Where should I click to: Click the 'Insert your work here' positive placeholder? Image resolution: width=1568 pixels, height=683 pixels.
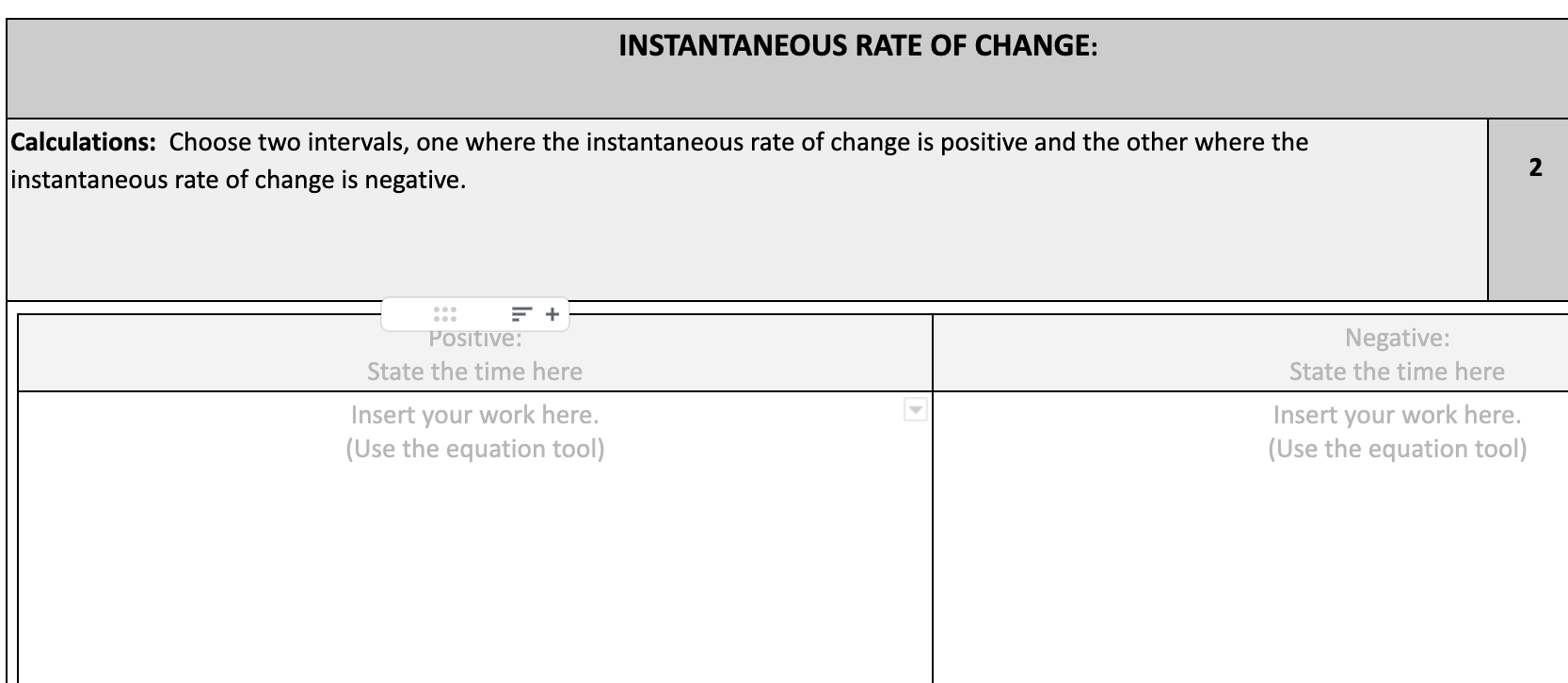pos(475,414)
